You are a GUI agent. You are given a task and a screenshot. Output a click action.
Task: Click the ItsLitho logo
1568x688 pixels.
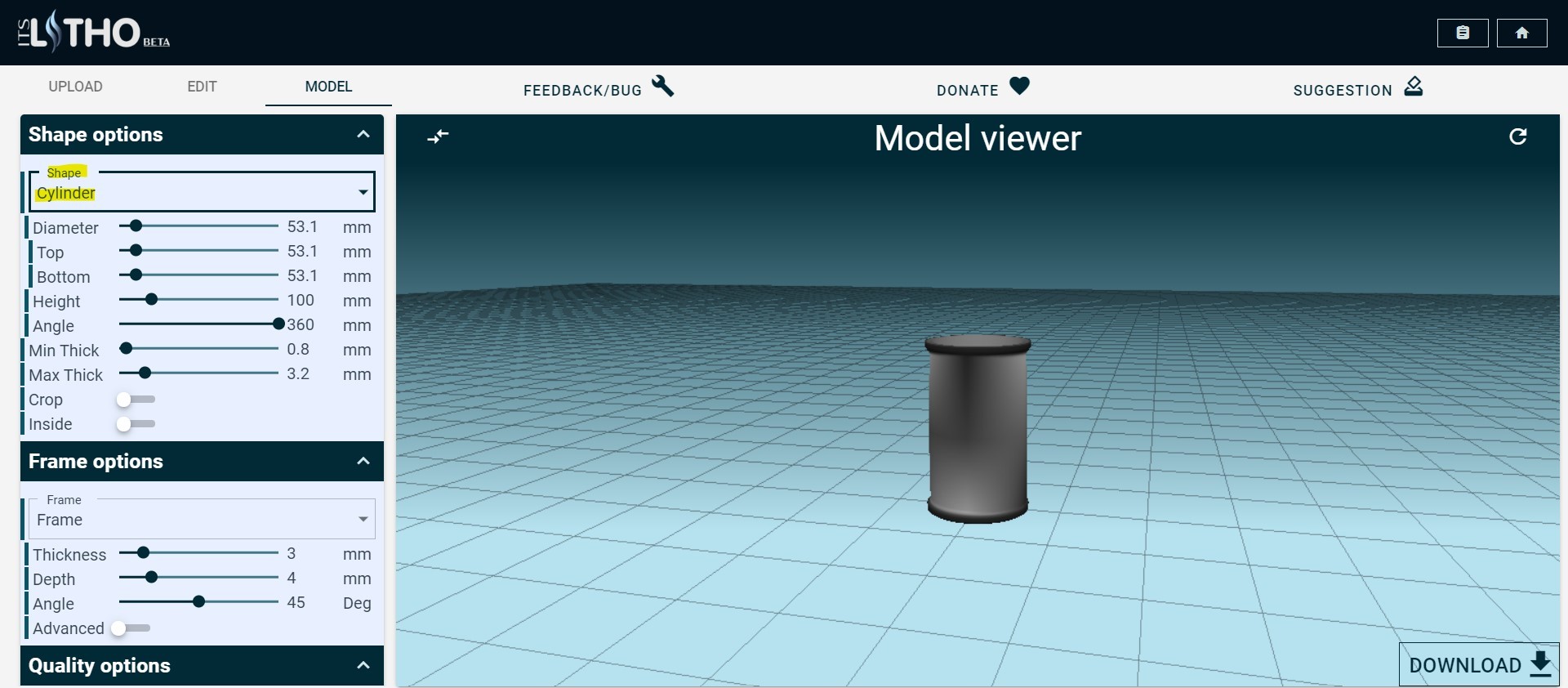coord(94,32)
